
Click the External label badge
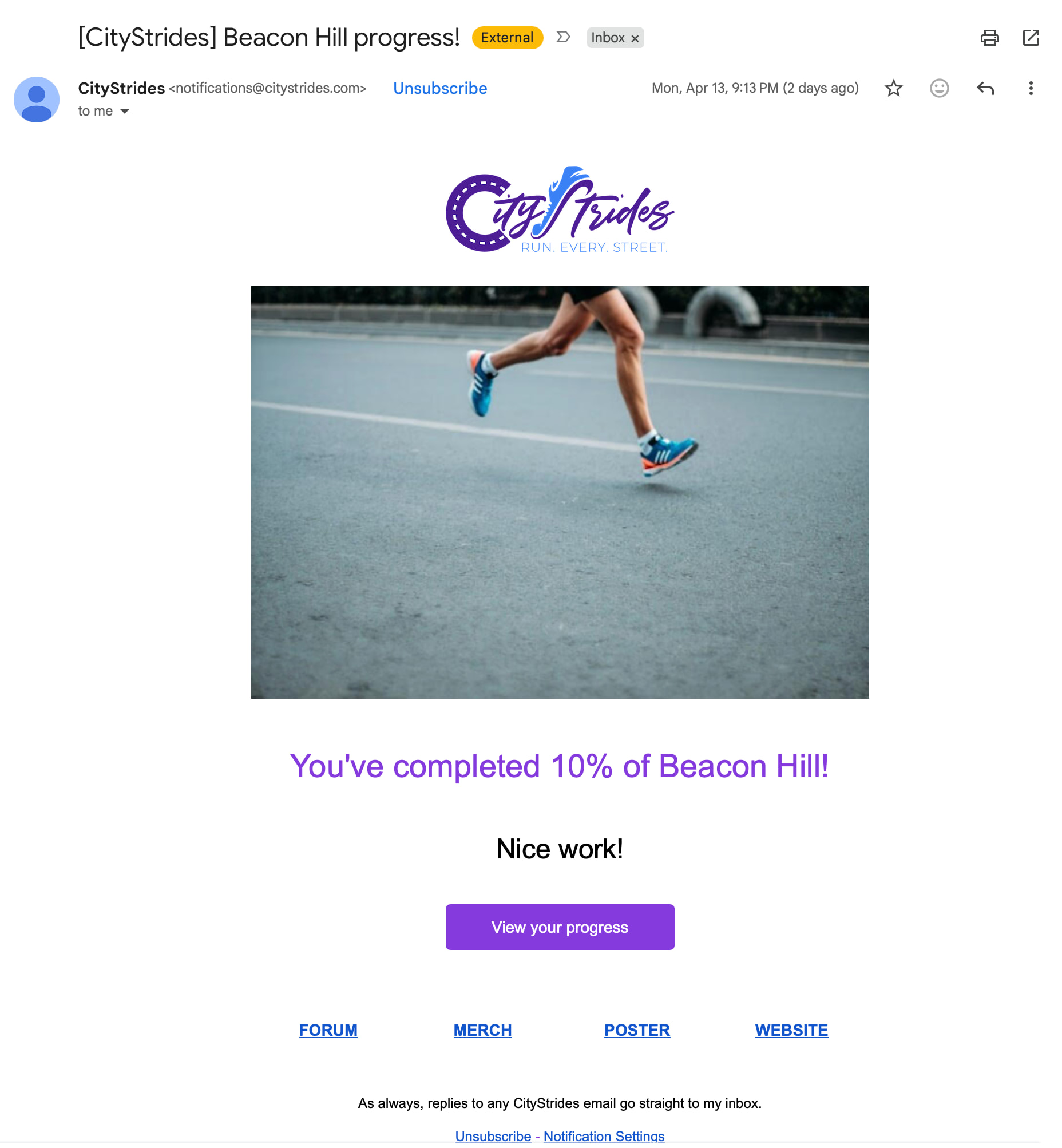coord(507,38)
